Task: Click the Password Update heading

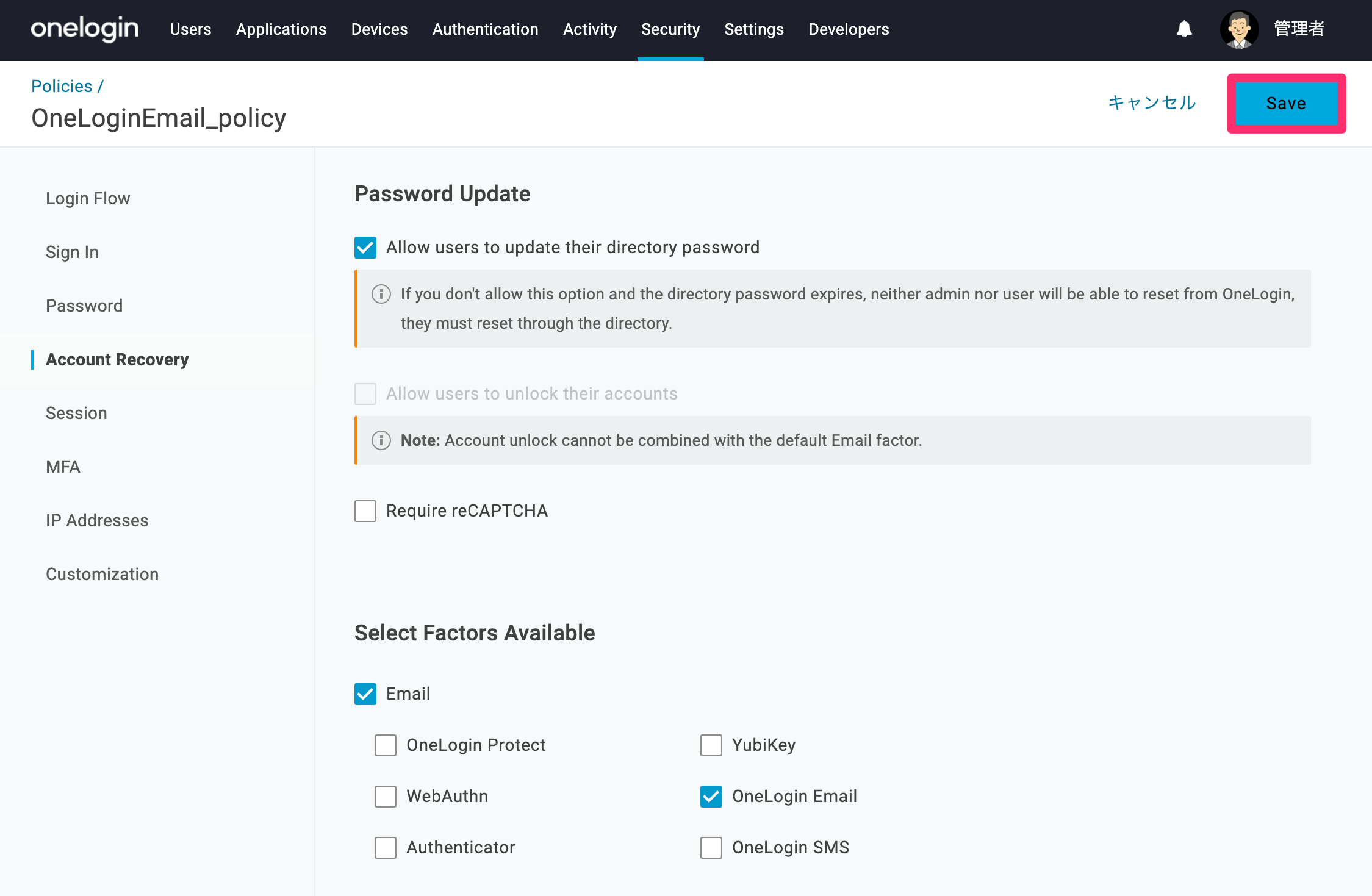Action: tap(442, 194)
